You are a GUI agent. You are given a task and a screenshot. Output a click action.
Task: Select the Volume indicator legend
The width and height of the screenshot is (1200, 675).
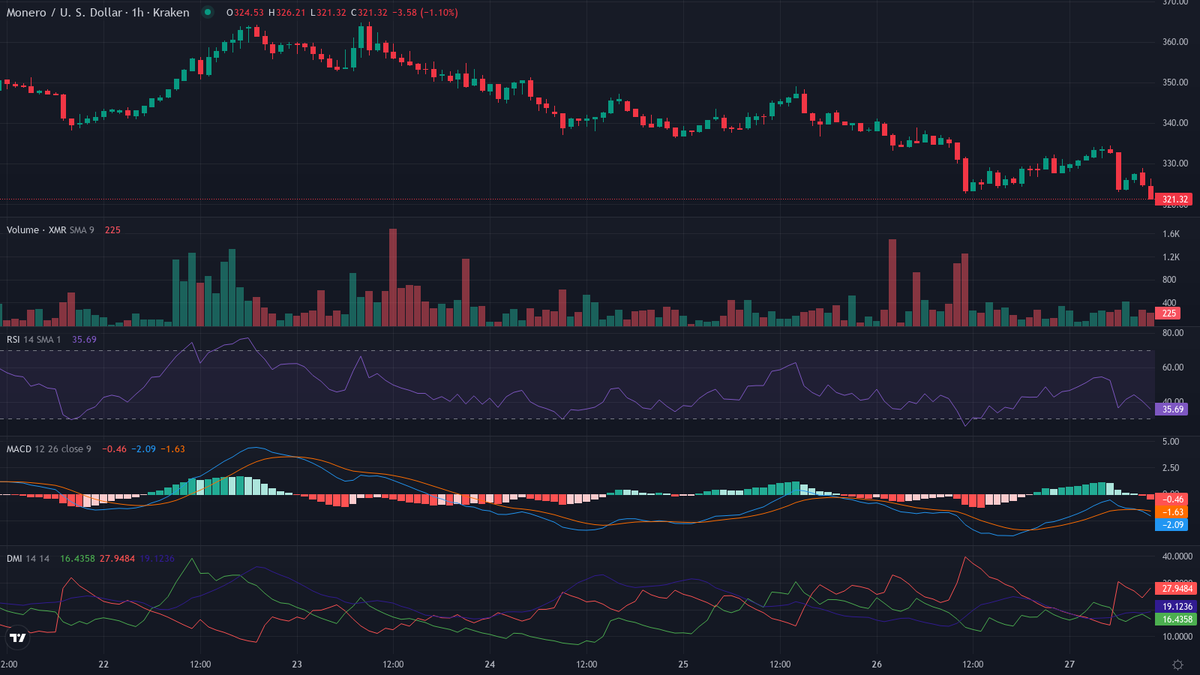[x=50, y=229]
